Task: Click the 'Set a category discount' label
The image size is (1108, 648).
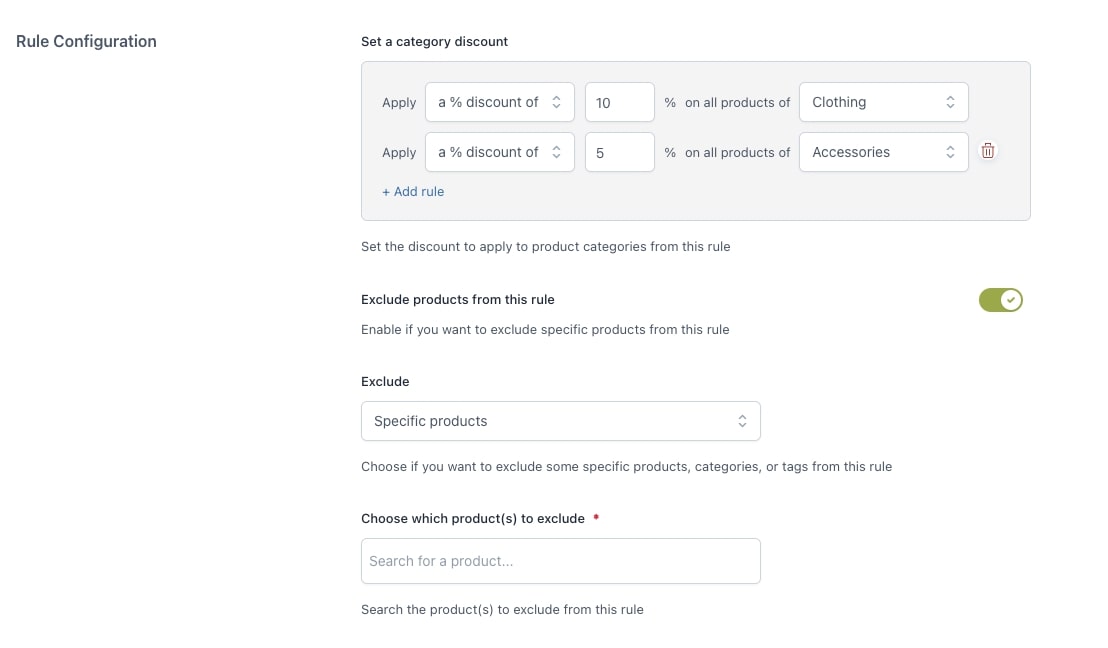Action: [434, 41]
